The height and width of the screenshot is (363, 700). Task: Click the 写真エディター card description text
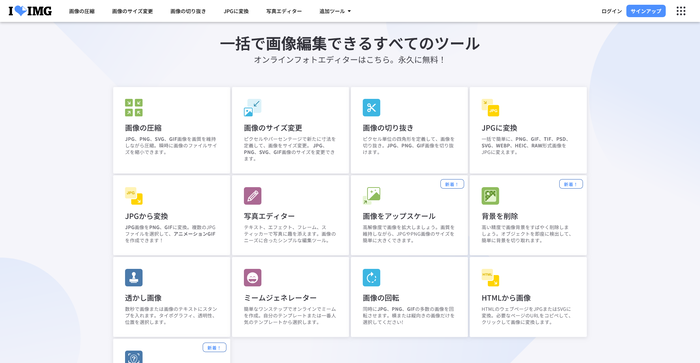pyautogui.click(x=290, y=234)
